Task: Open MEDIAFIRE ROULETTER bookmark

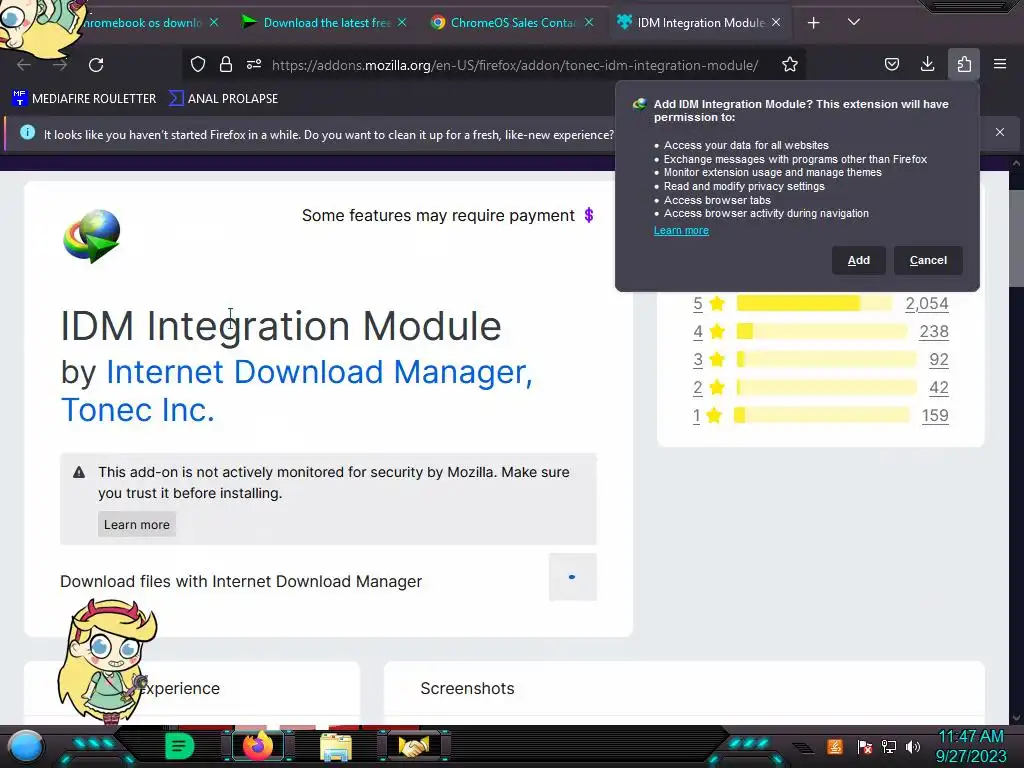Action: [84, 99]
